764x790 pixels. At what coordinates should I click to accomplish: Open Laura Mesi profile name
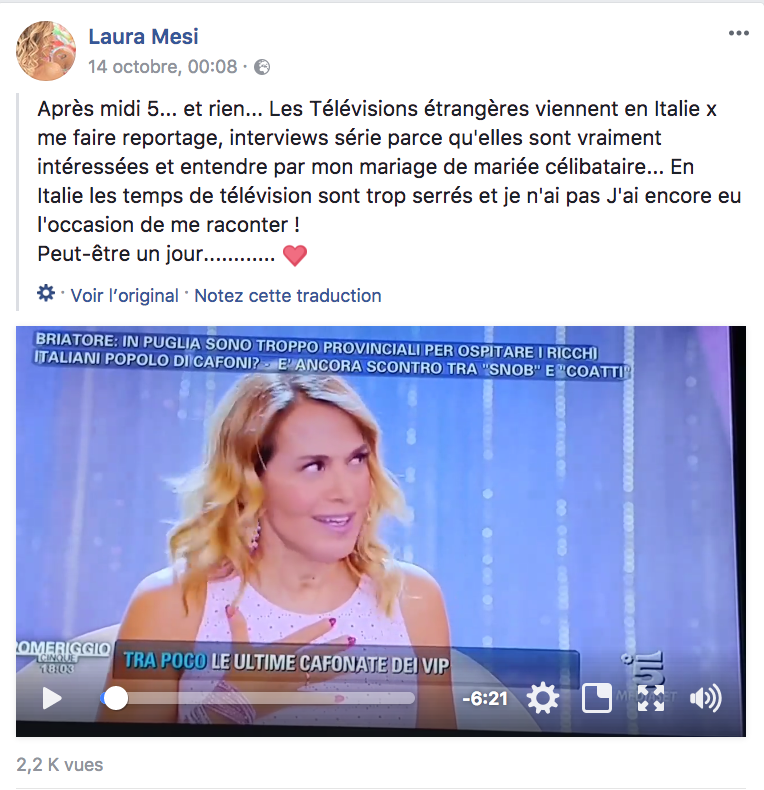pyautogui.click(x=144, y=37)
